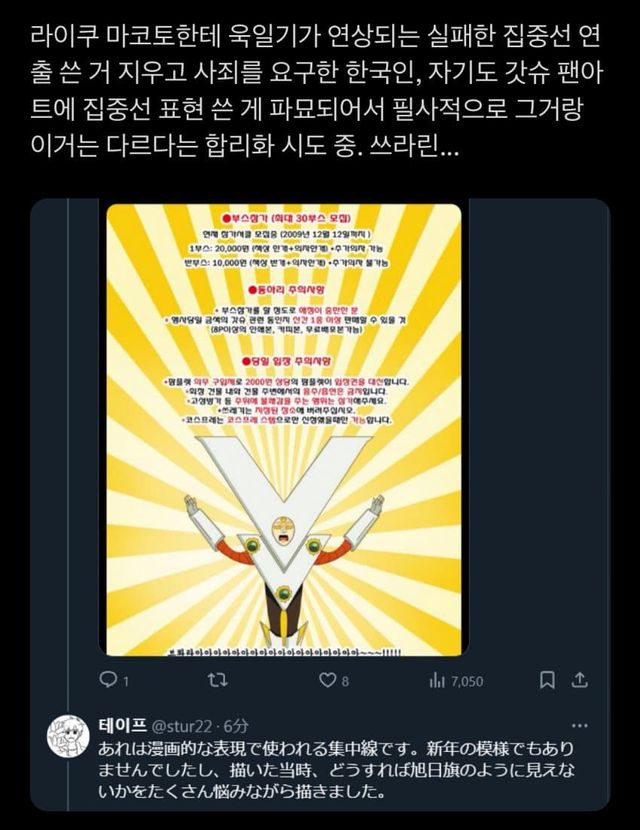Open the quoted Japanese tweet text
This screenshot has width=640, height=830.
337,770
